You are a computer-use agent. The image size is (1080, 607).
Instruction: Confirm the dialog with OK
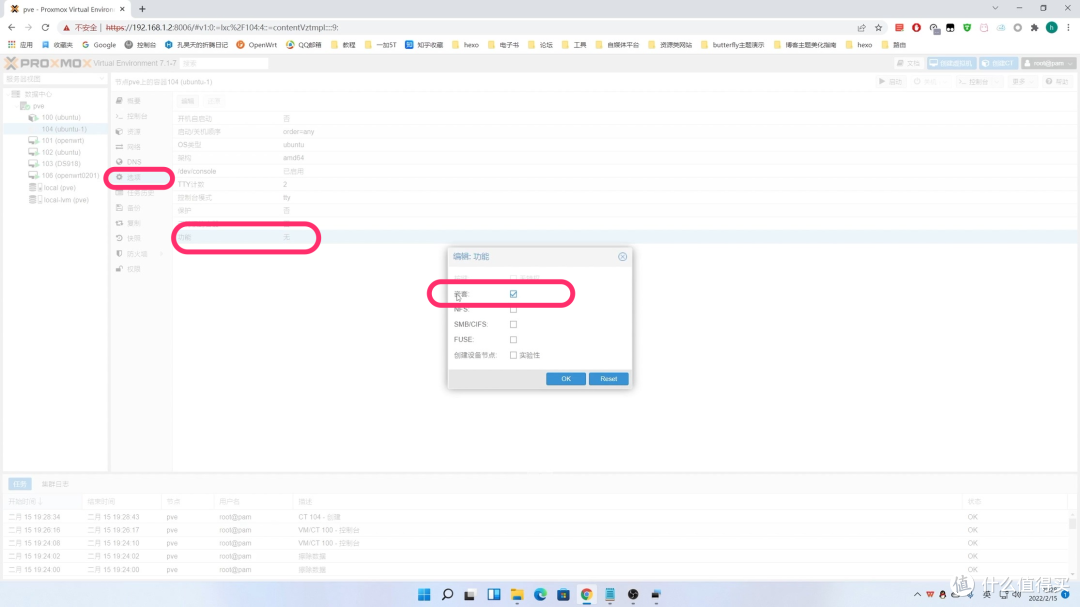pos(565,379)
